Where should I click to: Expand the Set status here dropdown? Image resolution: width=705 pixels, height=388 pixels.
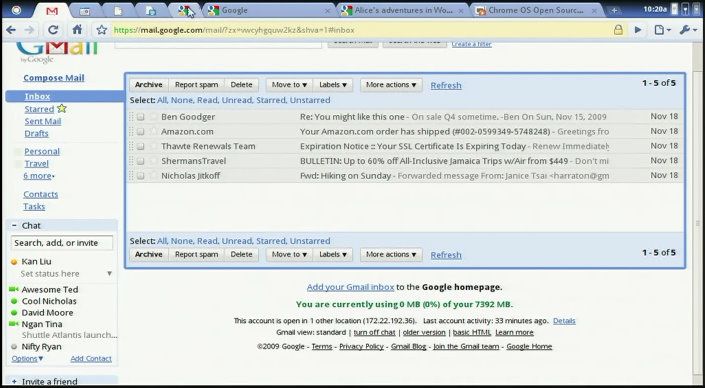[x=109, y=273]
